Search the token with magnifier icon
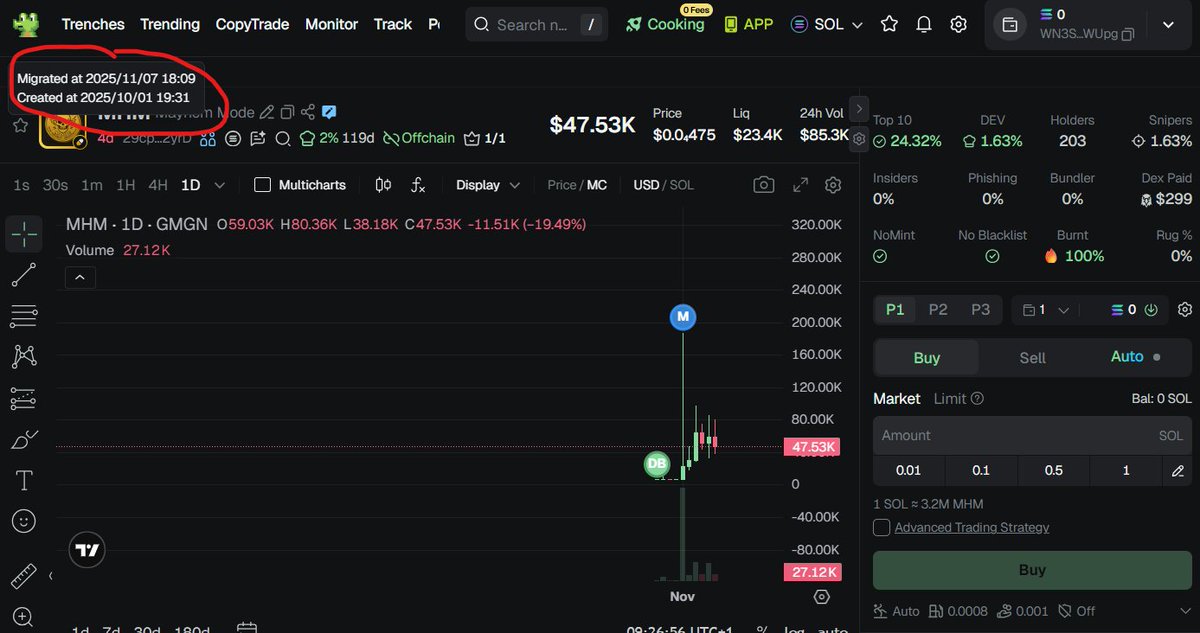This screenshot has height=633, width=1200. (283, 138)
